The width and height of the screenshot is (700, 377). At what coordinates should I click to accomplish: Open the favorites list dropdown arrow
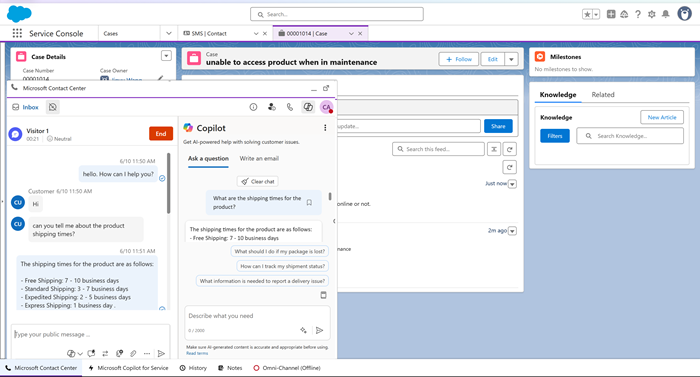pos(596,14)
